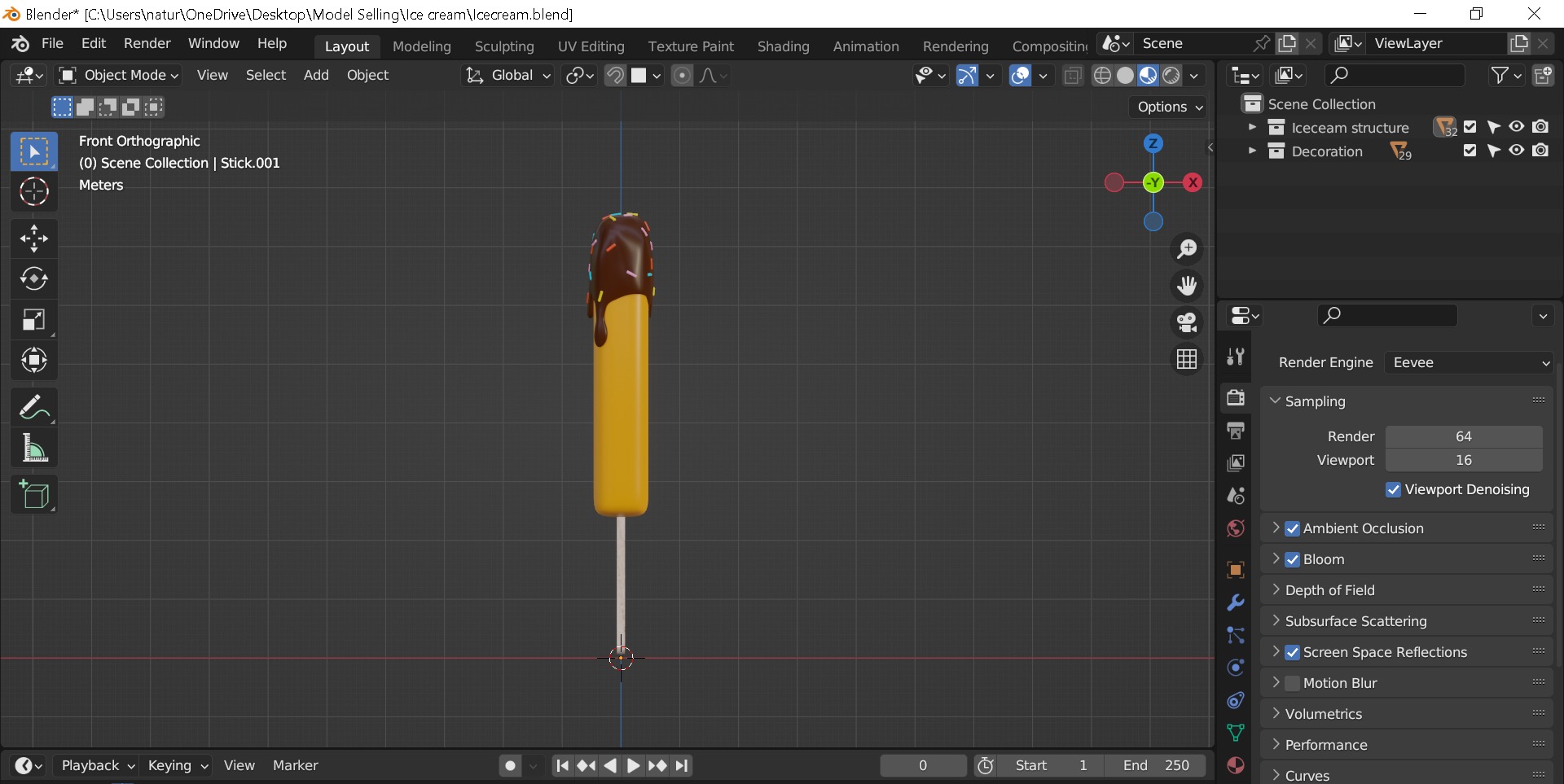Switch to UV Editing workspace tab
1564x784 pixels.
(591, 46)
